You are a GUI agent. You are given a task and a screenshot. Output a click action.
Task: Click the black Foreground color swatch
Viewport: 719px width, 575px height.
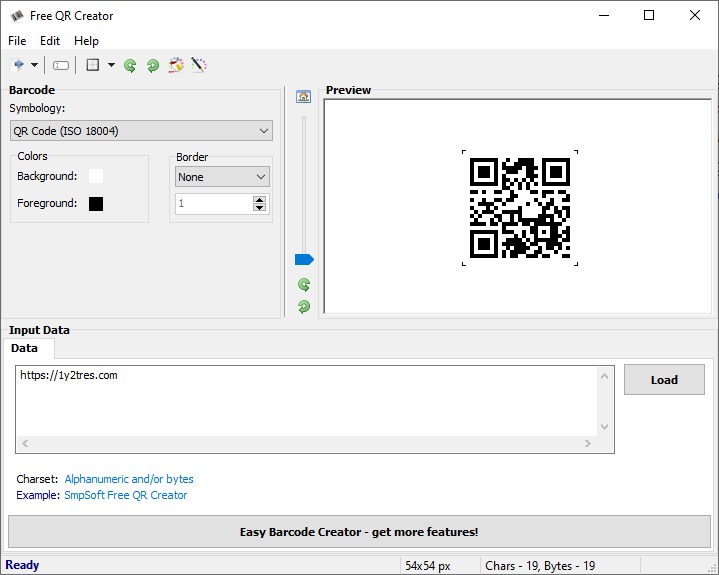coord(96,204)
